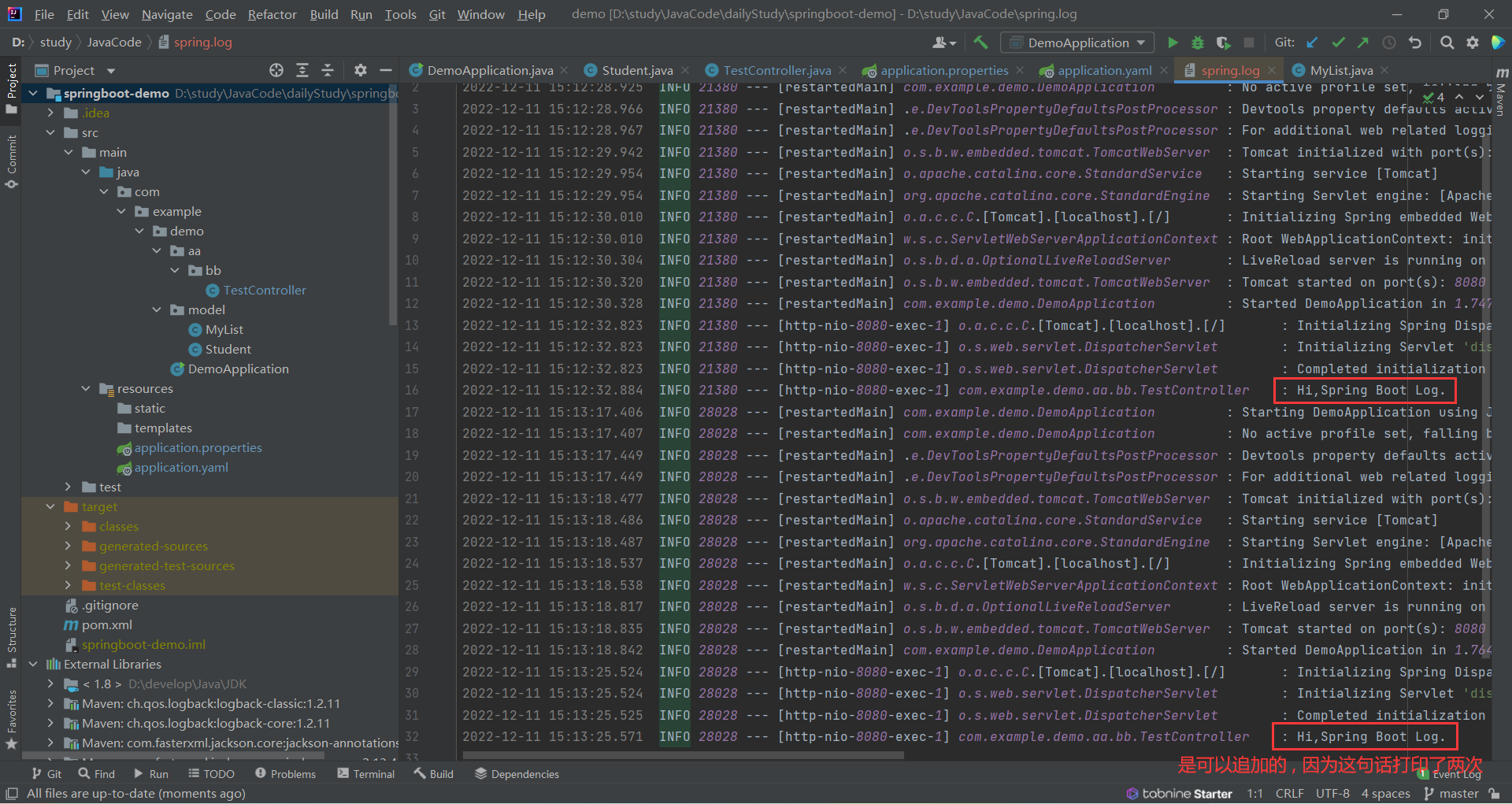This screenshot has width=1512, height=804.
Task: Select application.properties in the project tree
Action: [x=198, y=447]
